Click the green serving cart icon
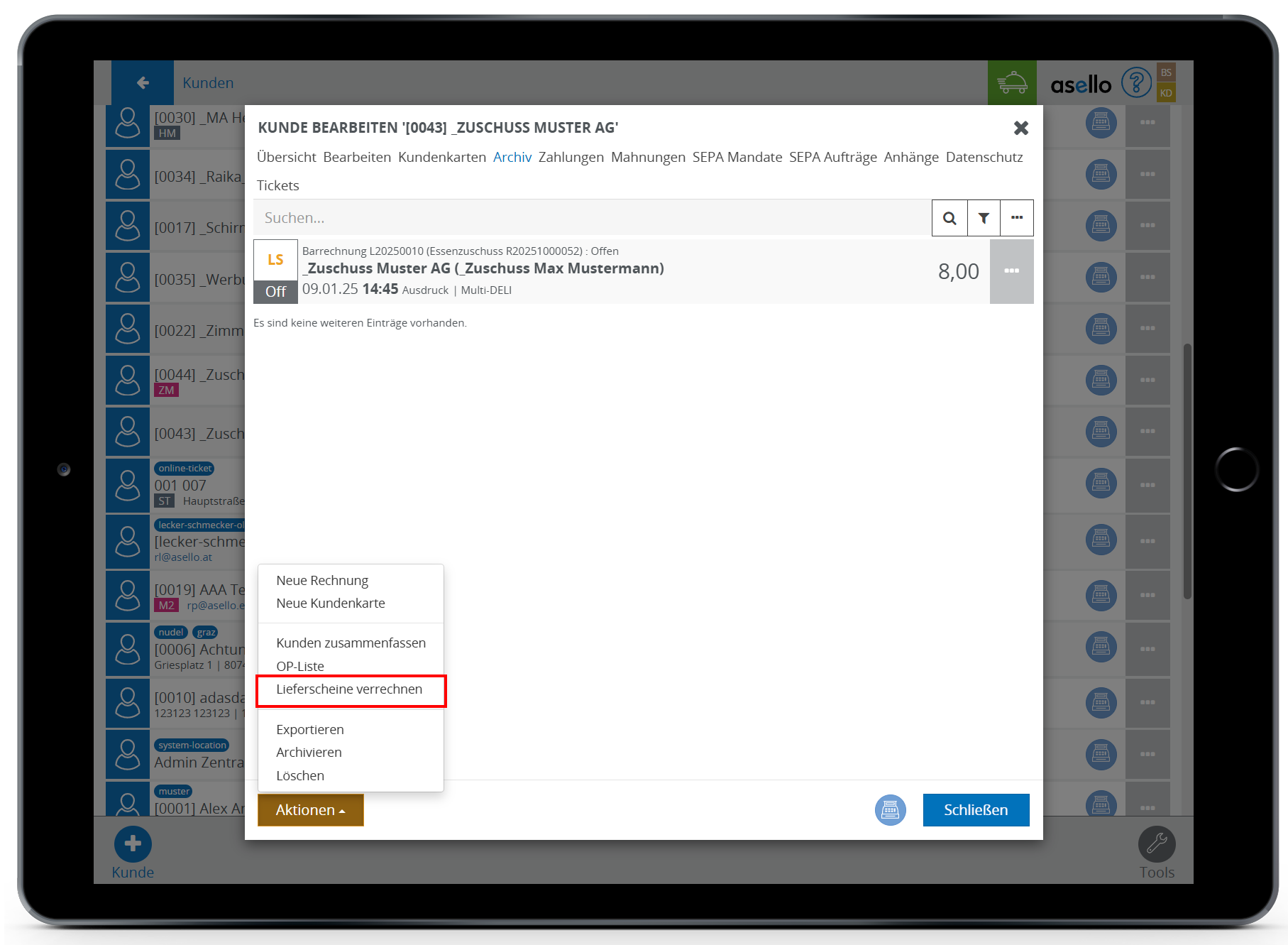1288x945 pixels. click(x=1012, y=83)
